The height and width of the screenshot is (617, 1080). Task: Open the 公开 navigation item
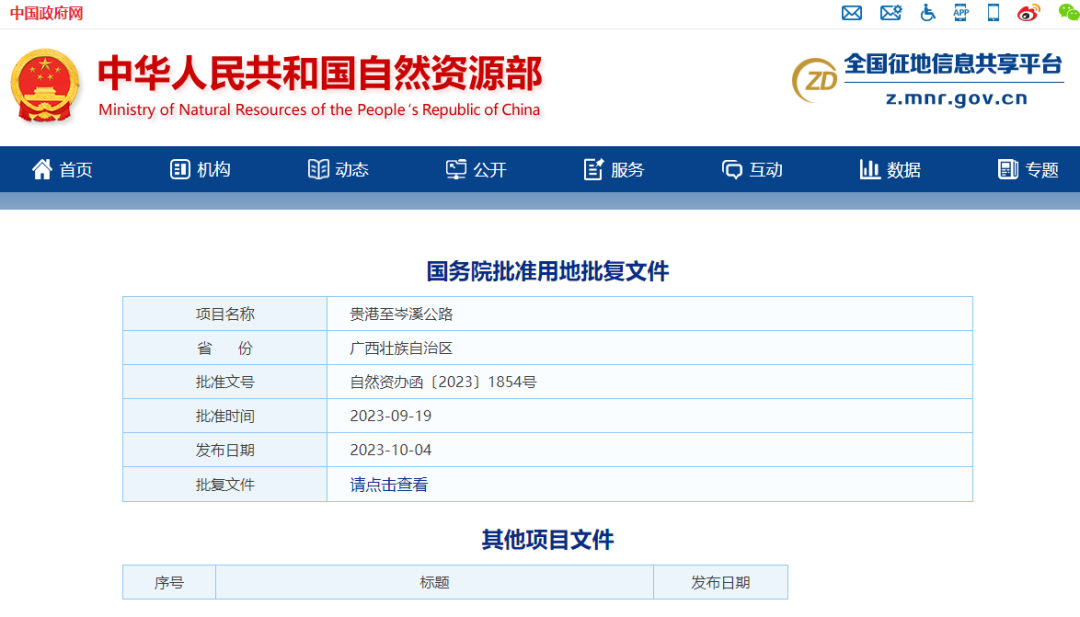point(476,170)
